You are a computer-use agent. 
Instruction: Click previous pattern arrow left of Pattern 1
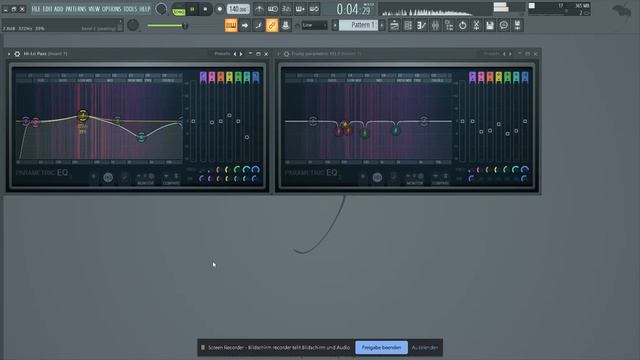pos(335,25)
